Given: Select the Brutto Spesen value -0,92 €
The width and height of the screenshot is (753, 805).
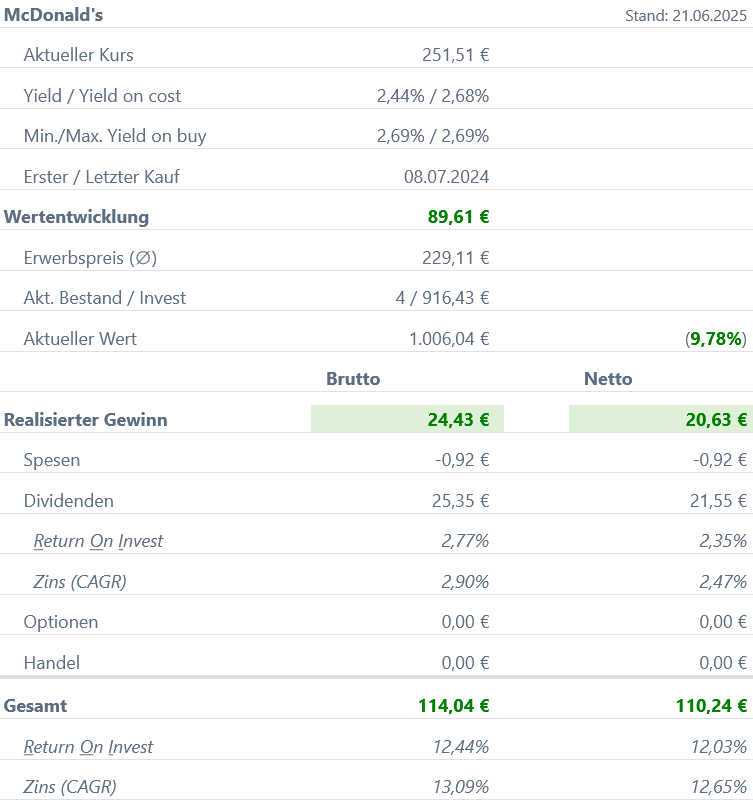Looking at the screenshot, I should coord(462,461).
